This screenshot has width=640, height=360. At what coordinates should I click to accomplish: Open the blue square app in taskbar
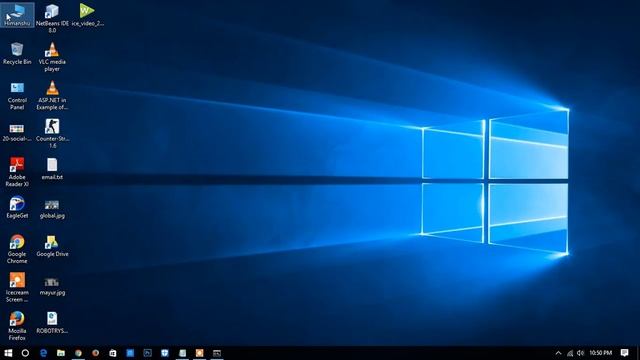(x=130, y=353)
